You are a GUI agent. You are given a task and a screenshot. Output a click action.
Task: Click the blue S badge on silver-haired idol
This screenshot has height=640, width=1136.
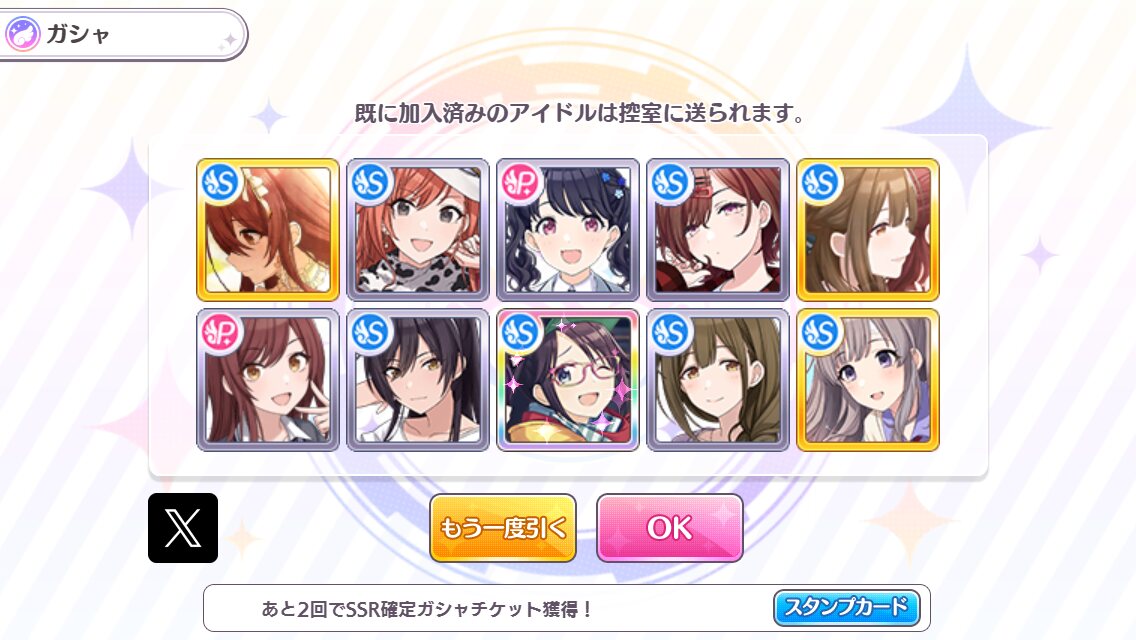pos(821,333)
